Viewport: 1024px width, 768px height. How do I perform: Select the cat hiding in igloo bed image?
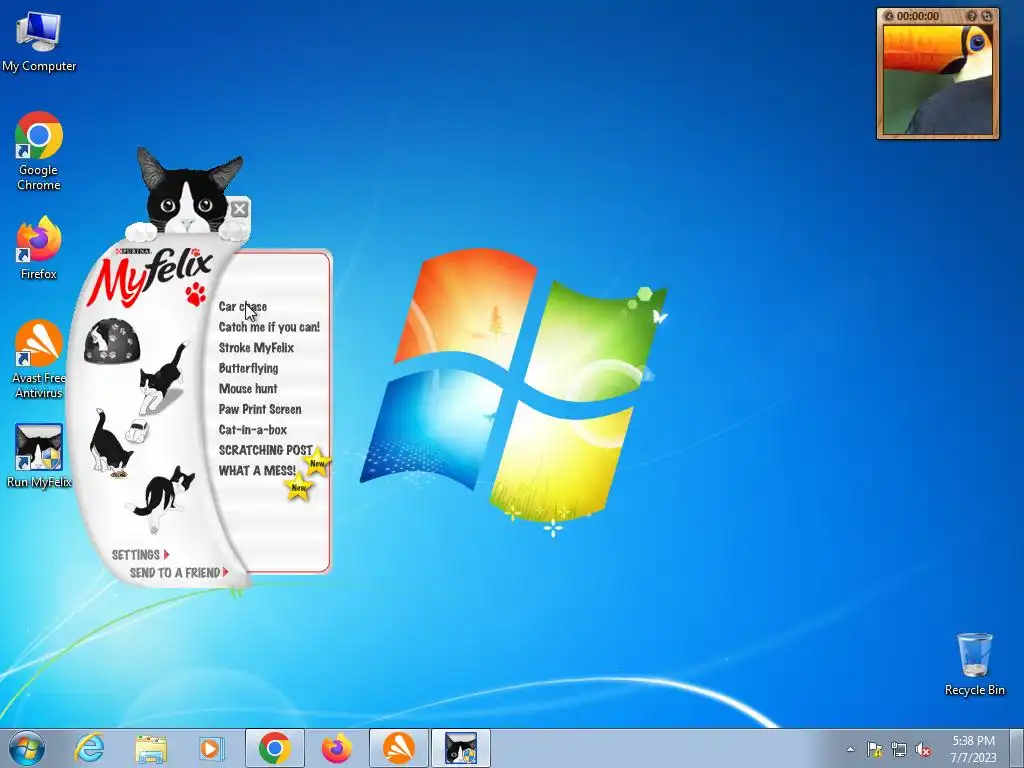pos(112,340)
